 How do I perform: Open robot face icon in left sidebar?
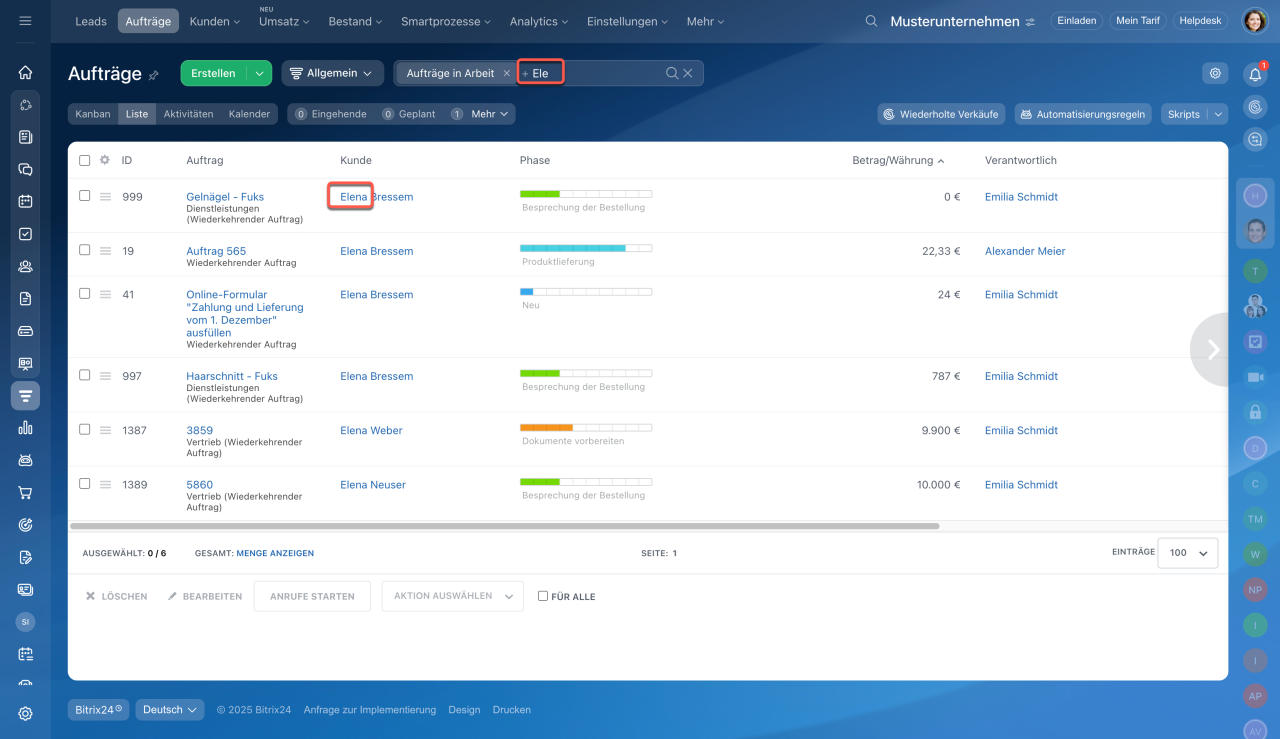(x=25, y=460)
